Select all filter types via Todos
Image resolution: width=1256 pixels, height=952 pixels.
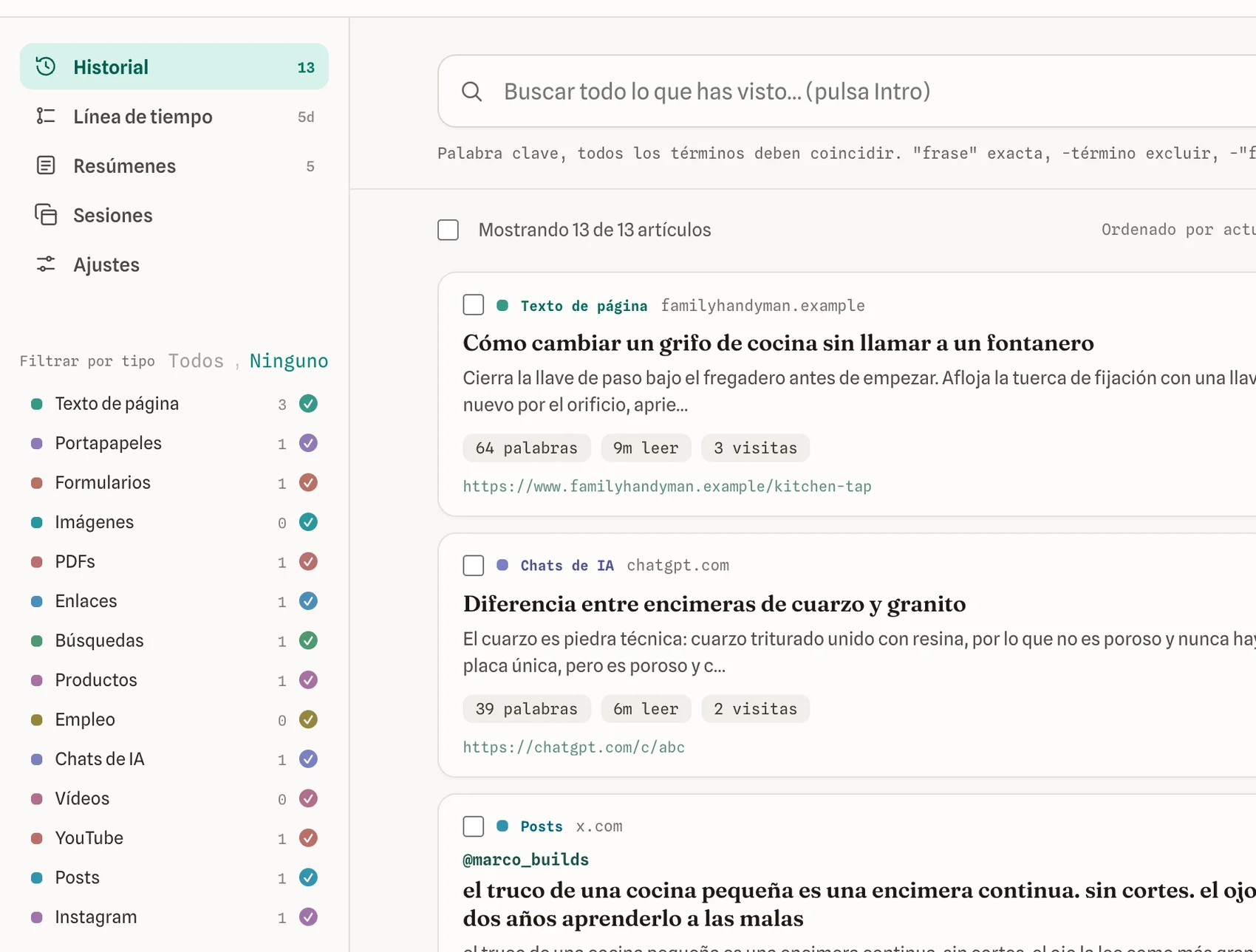point(196,360)
